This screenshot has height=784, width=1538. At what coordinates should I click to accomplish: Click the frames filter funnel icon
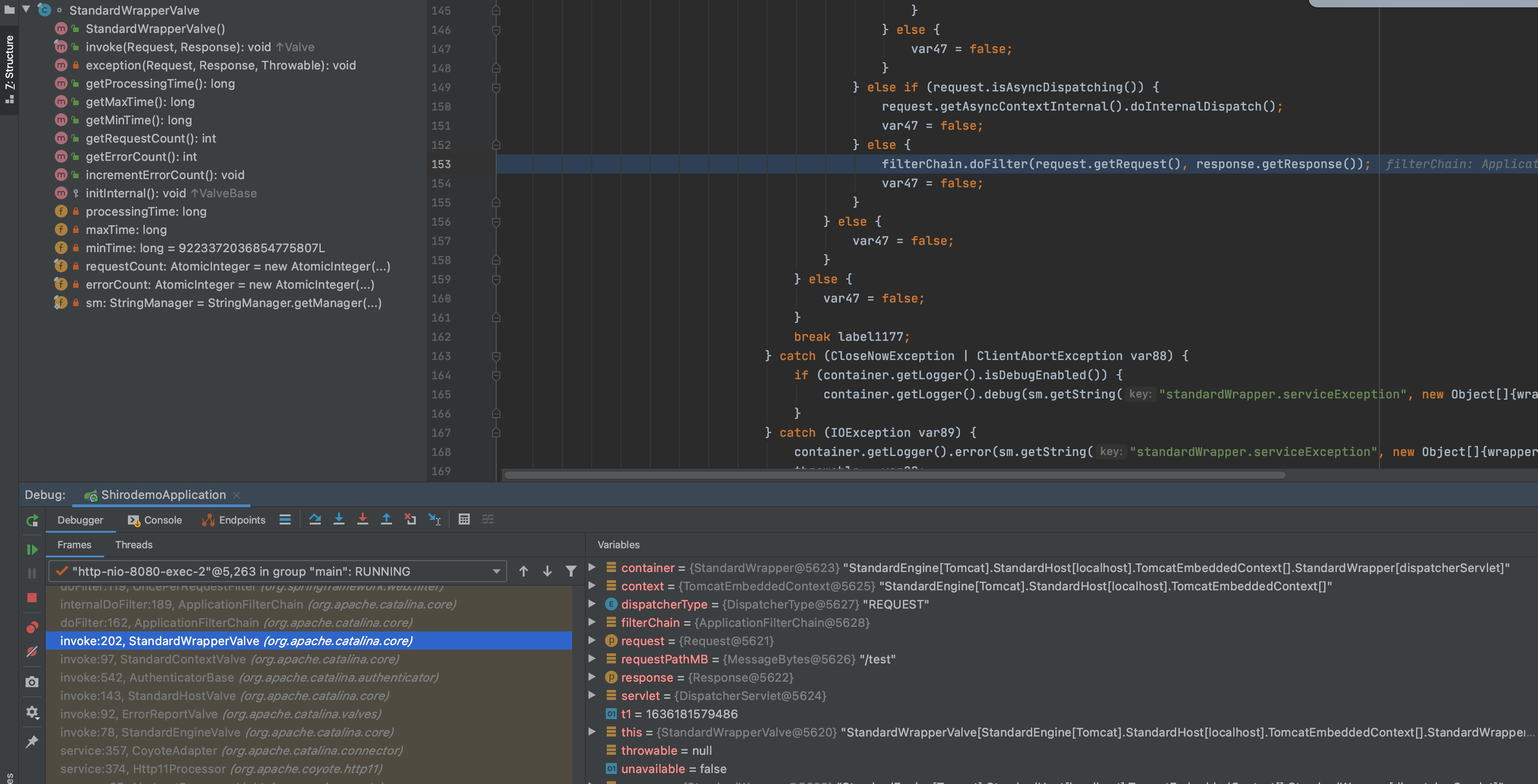pos(571,572)
